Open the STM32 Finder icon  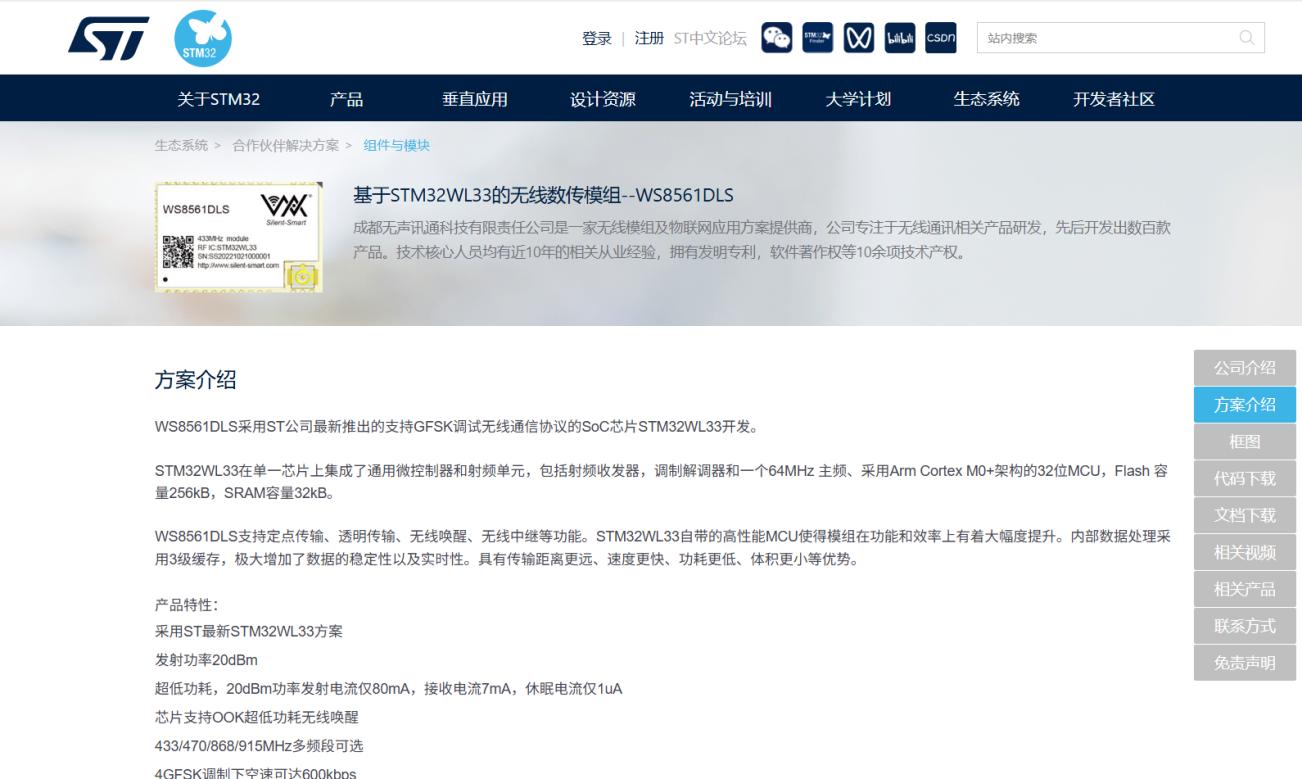[x=817, y=38]
